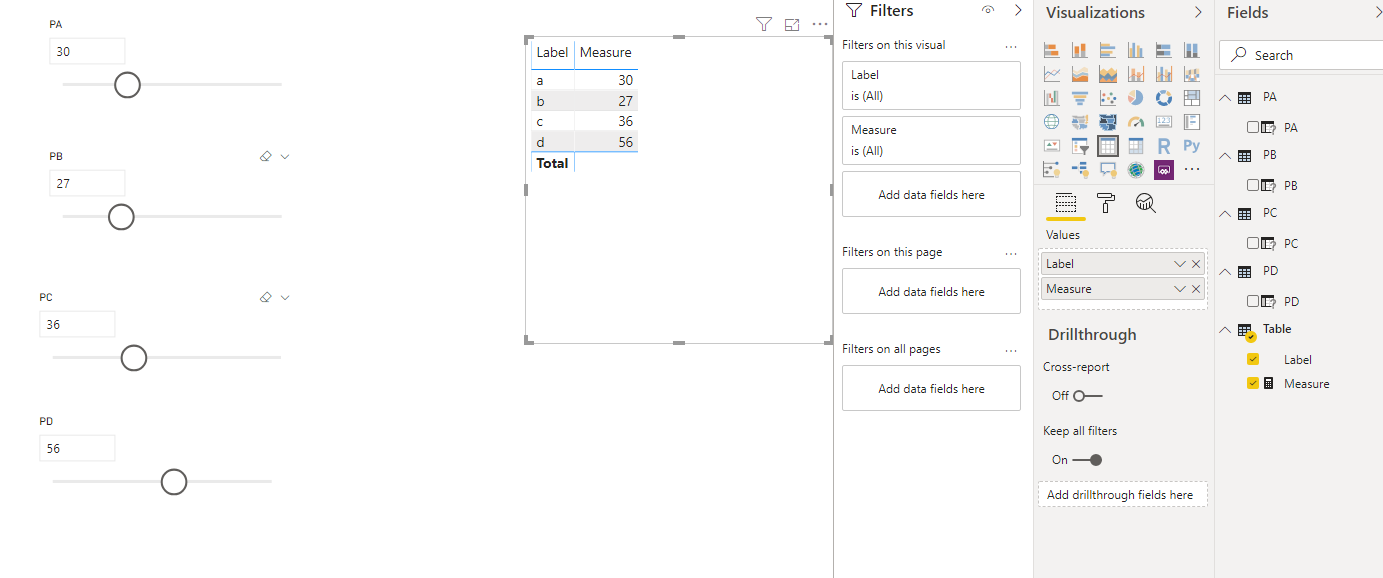Select the KPI visualization
The image size is (1383, 578).
(x=1051, y=146)
